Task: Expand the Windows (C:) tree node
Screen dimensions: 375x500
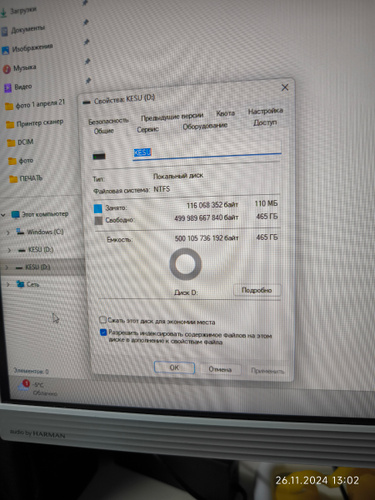Action: click(8, 232)
